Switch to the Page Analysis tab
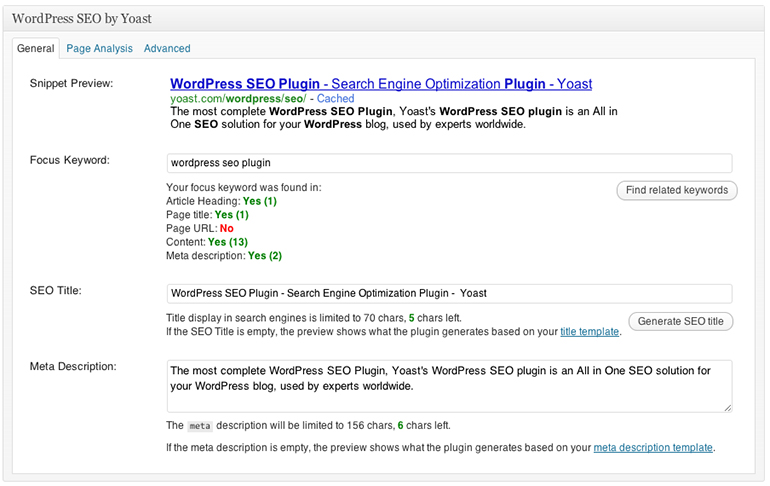 pos(98,48)
